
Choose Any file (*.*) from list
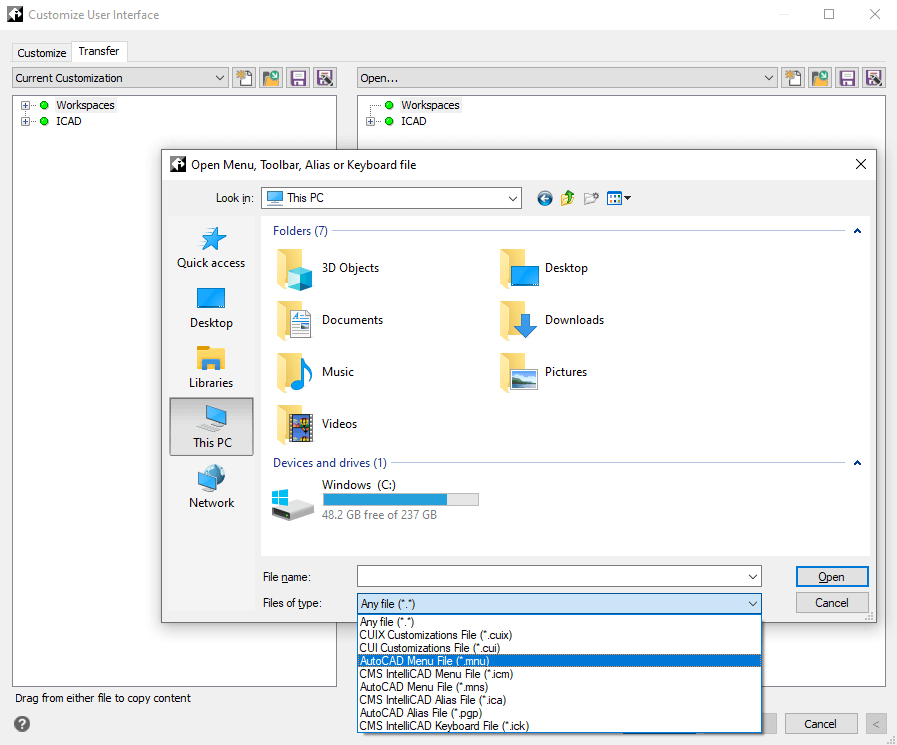559,622
